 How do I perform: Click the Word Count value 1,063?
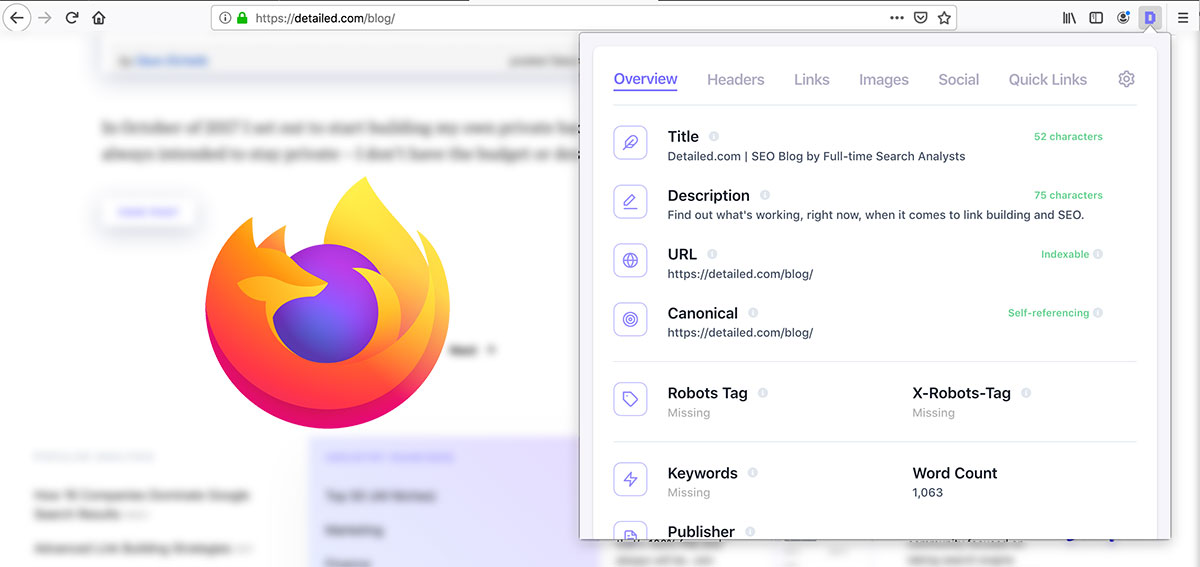[x=928, y=493]
